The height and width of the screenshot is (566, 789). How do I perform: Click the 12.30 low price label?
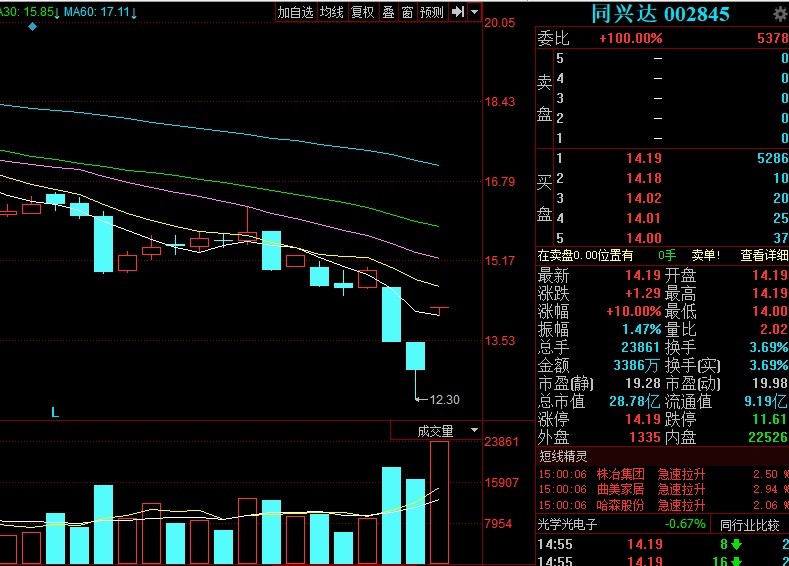[444, 400]
